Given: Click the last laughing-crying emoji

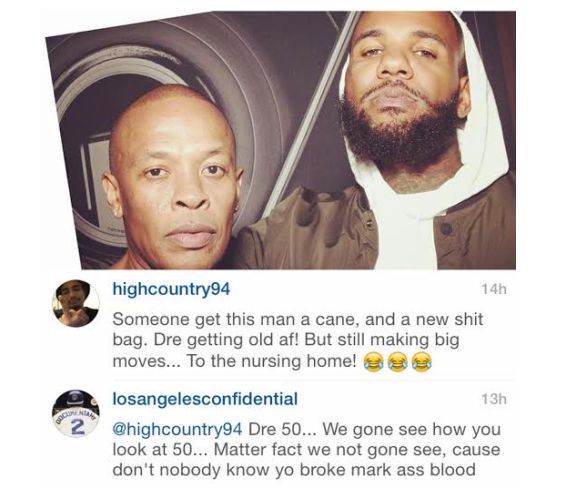Looking at the screenshot, I should 421,362.
